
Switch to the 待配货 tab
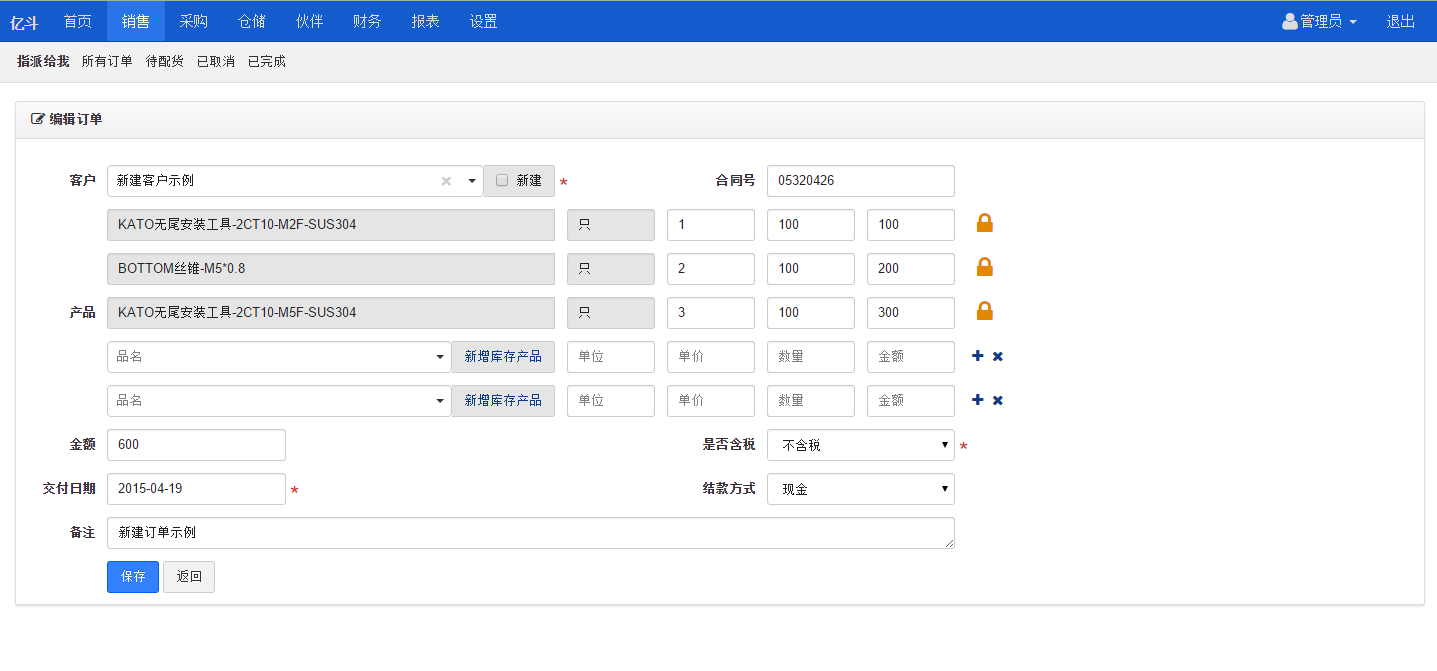(x=165, y=62)
